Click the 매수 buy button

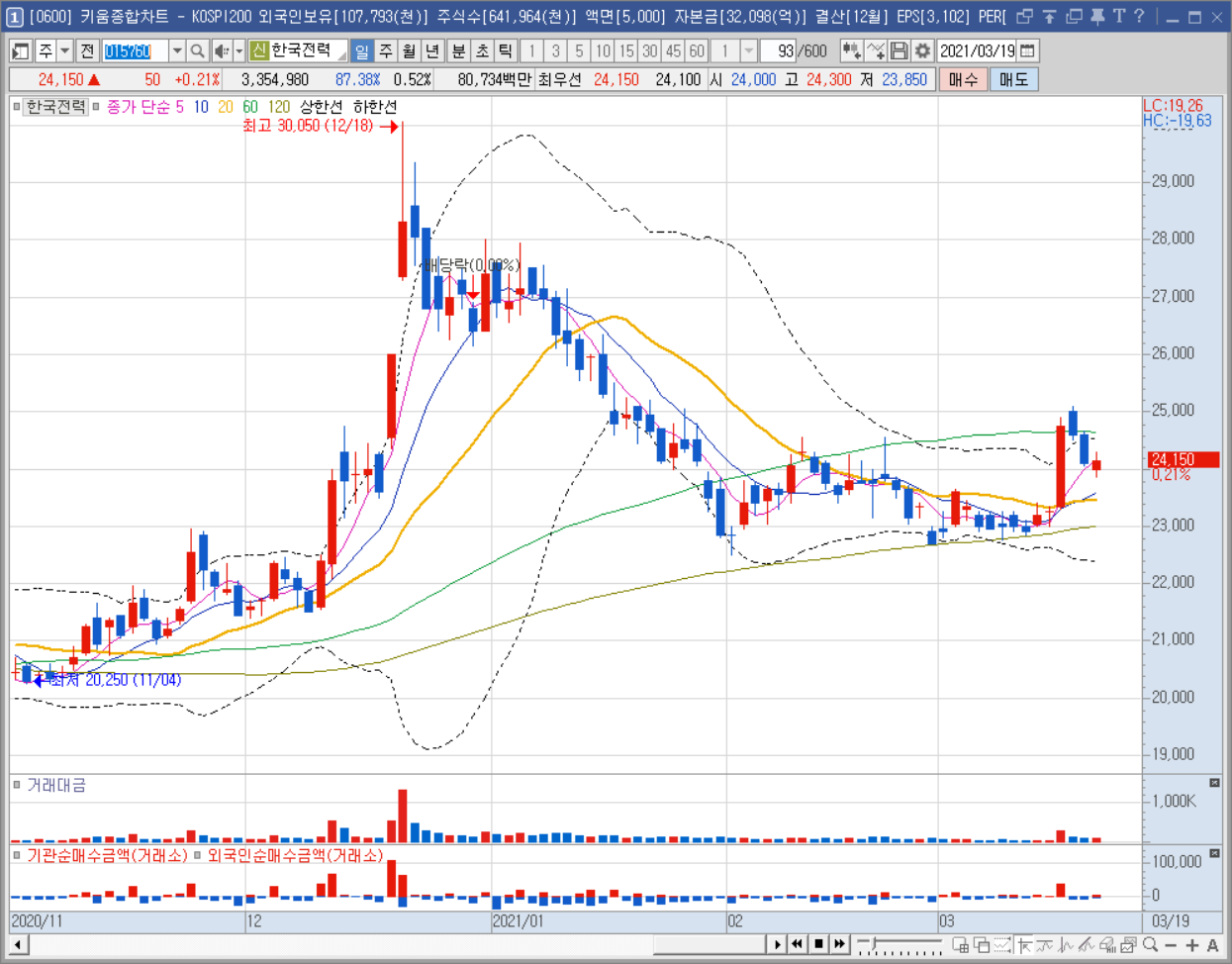(x=963, y=79)
